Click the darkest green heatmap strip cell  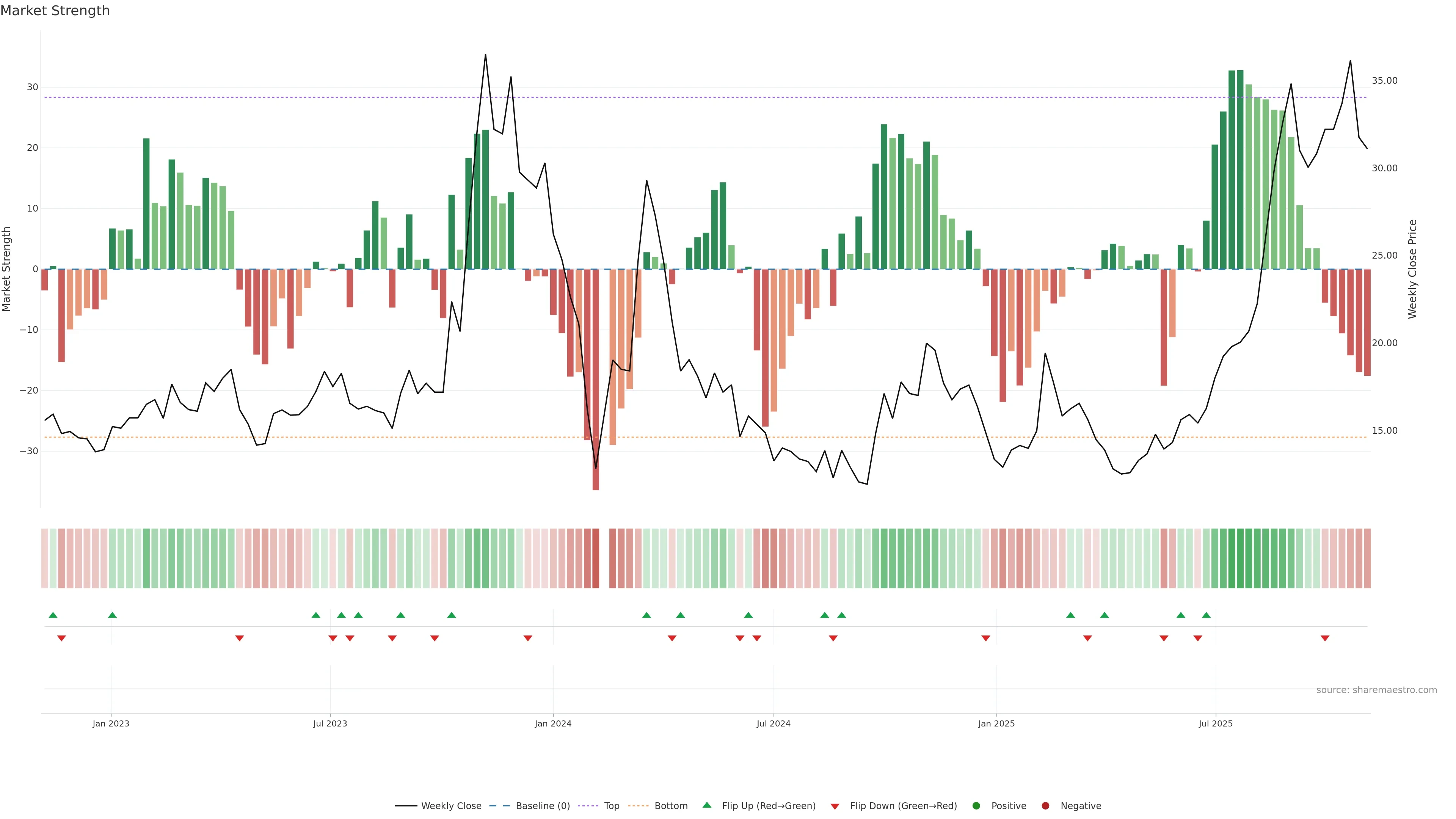[1232, 558]
